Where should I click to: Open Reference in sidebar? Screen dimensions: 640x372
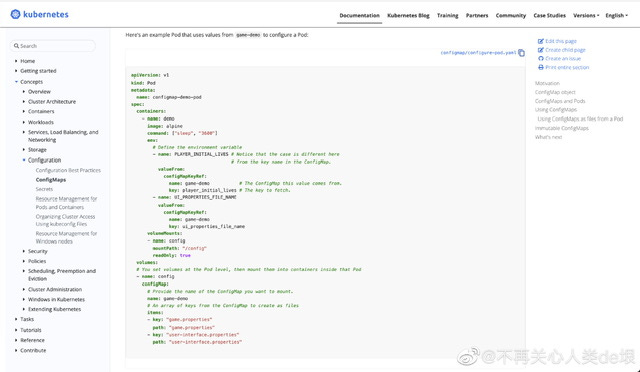click(32, 340)
